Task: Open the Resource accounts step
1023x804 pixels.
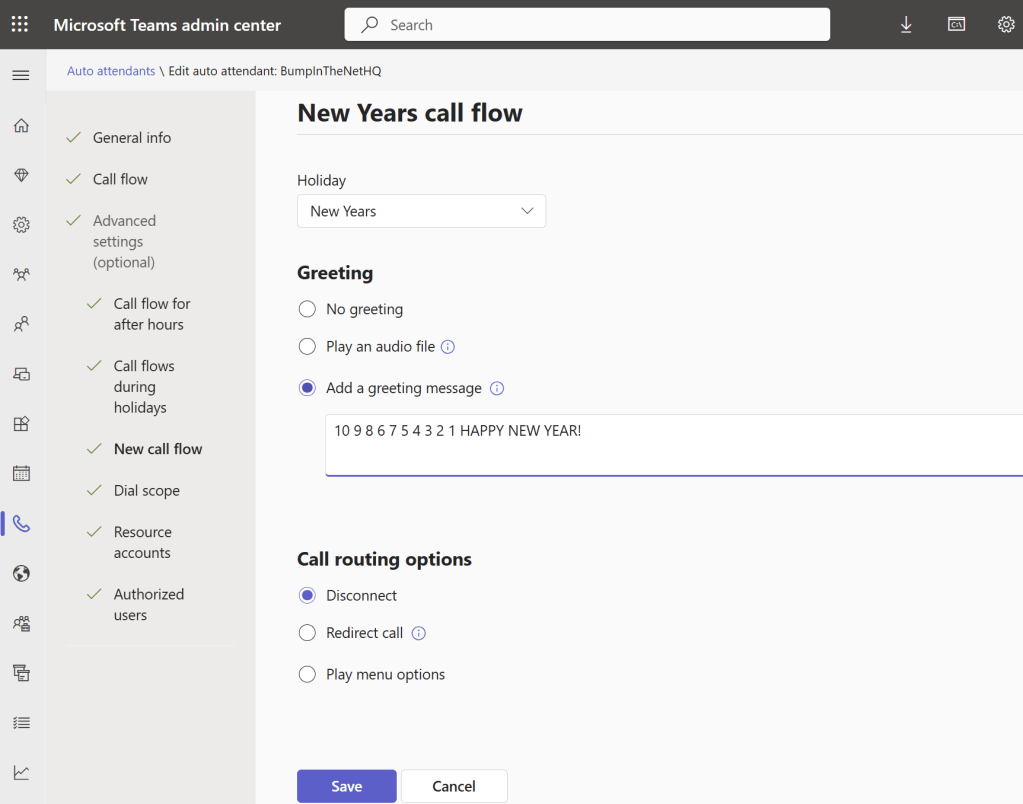Action: (x=142, y=542)
